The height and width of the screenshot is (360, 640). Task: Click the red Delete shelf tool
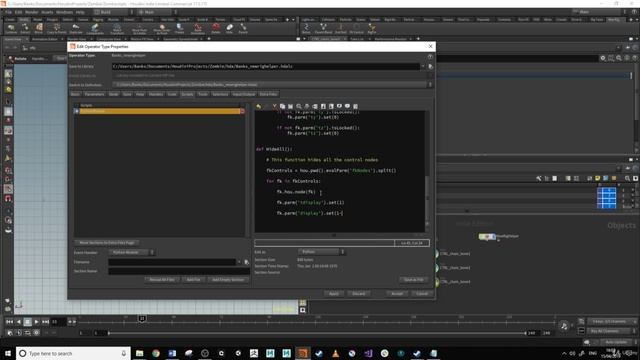click(x=216, y=29)
